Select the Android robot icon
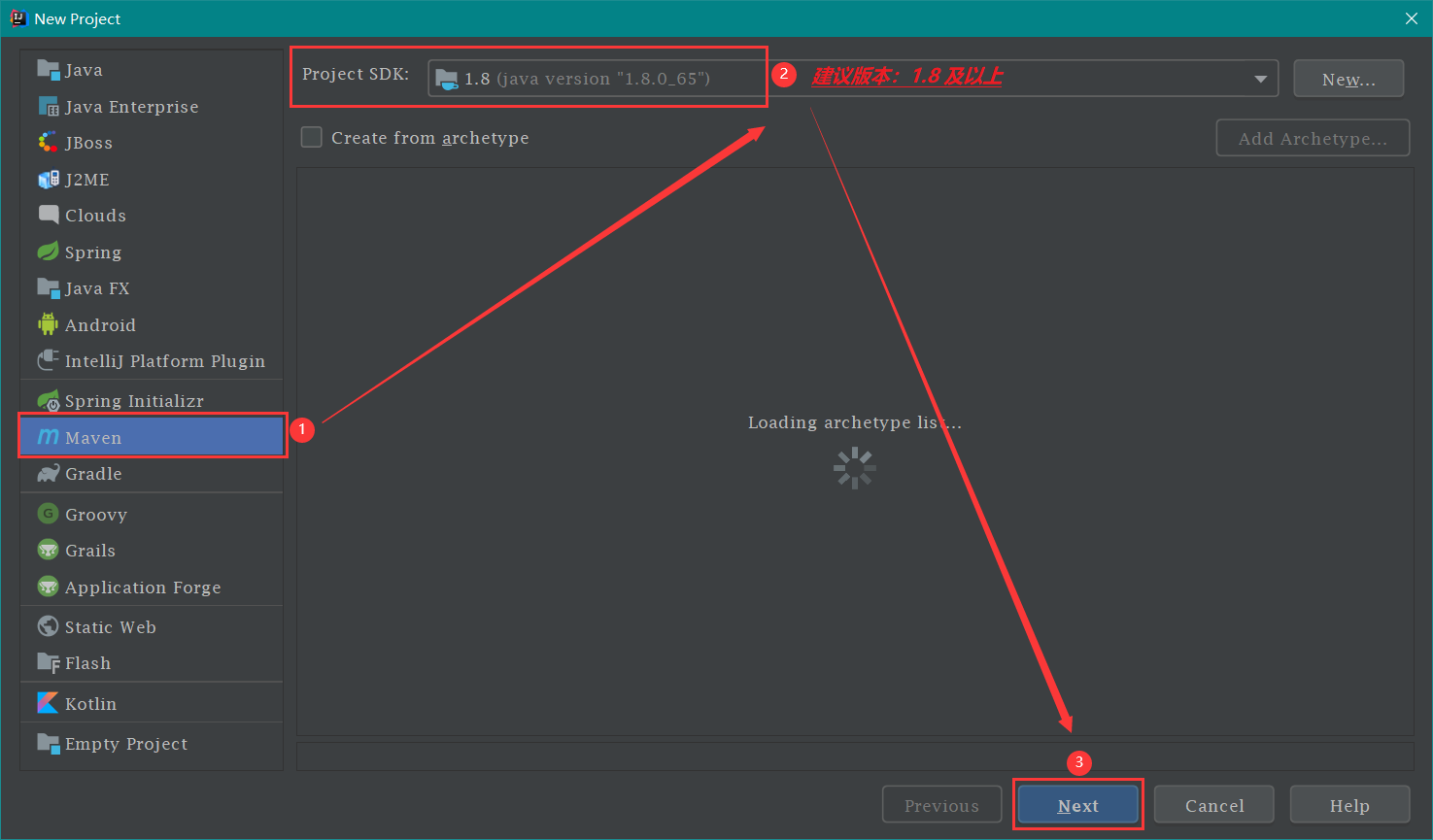 [48, 324]
